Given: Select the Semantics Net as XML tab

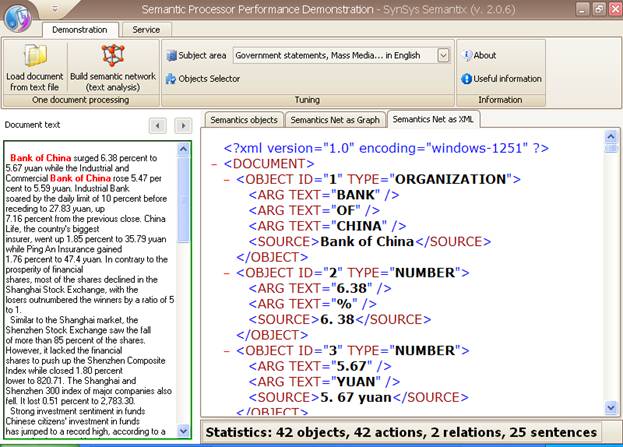Looking at the screenshot, I should [x=433, y=119].
